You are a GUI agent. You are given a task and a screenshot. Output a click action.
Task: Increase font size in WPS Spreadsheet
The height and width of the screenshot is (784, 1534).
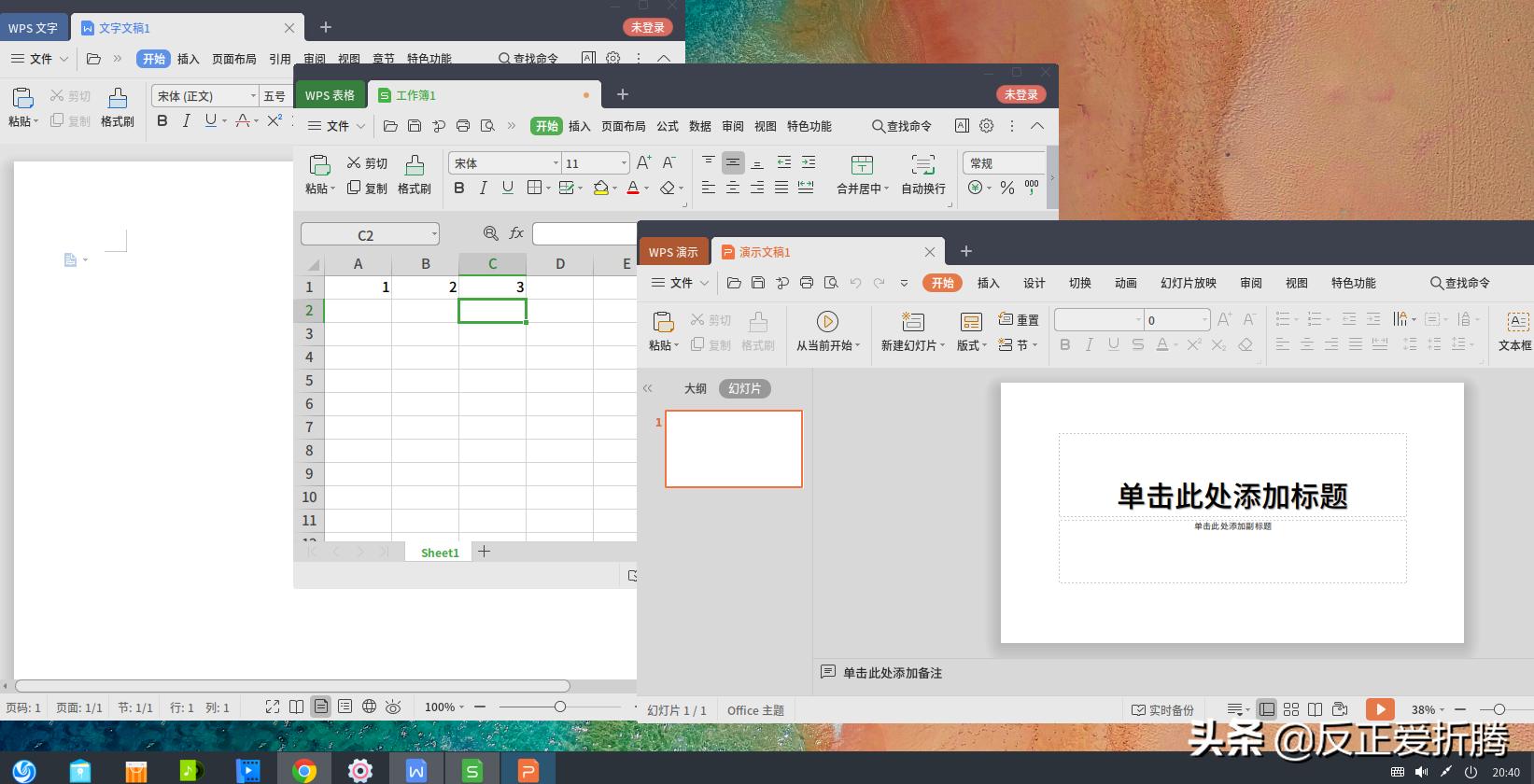click(x=643, y=163)
